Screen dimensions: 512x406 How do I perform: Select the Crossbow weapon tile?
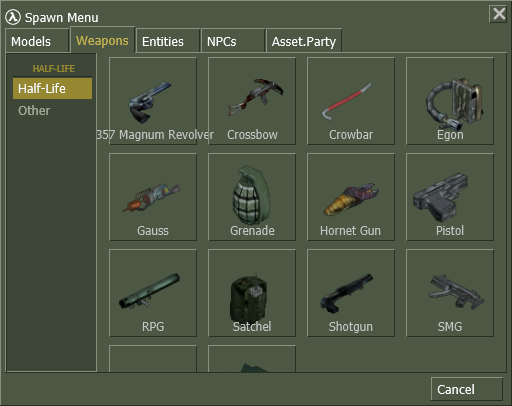pos(252,101)
